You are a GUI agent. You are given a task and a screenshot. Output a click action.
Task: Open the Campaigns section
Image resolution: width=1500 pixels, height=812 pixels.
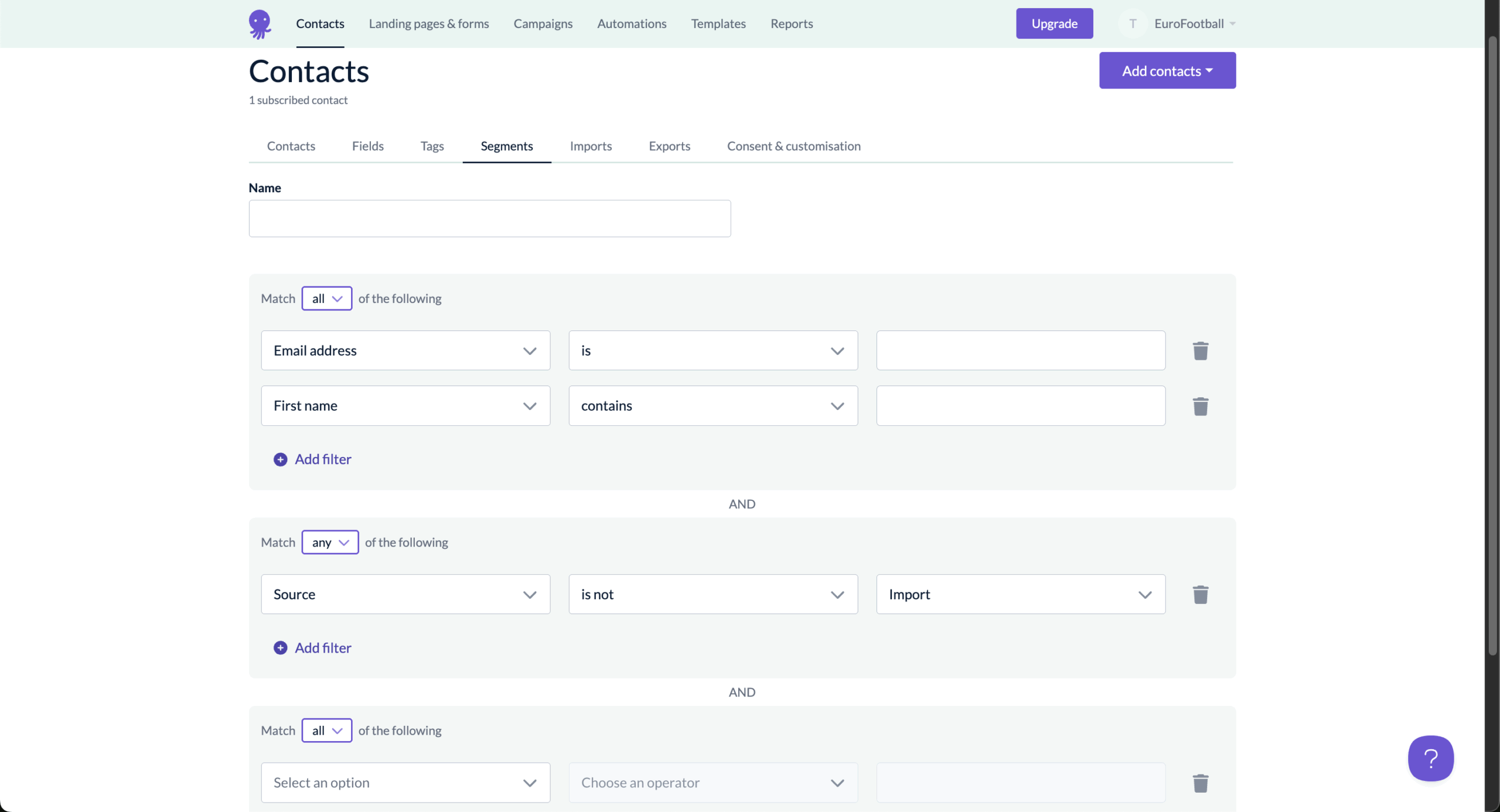(543, 23)
